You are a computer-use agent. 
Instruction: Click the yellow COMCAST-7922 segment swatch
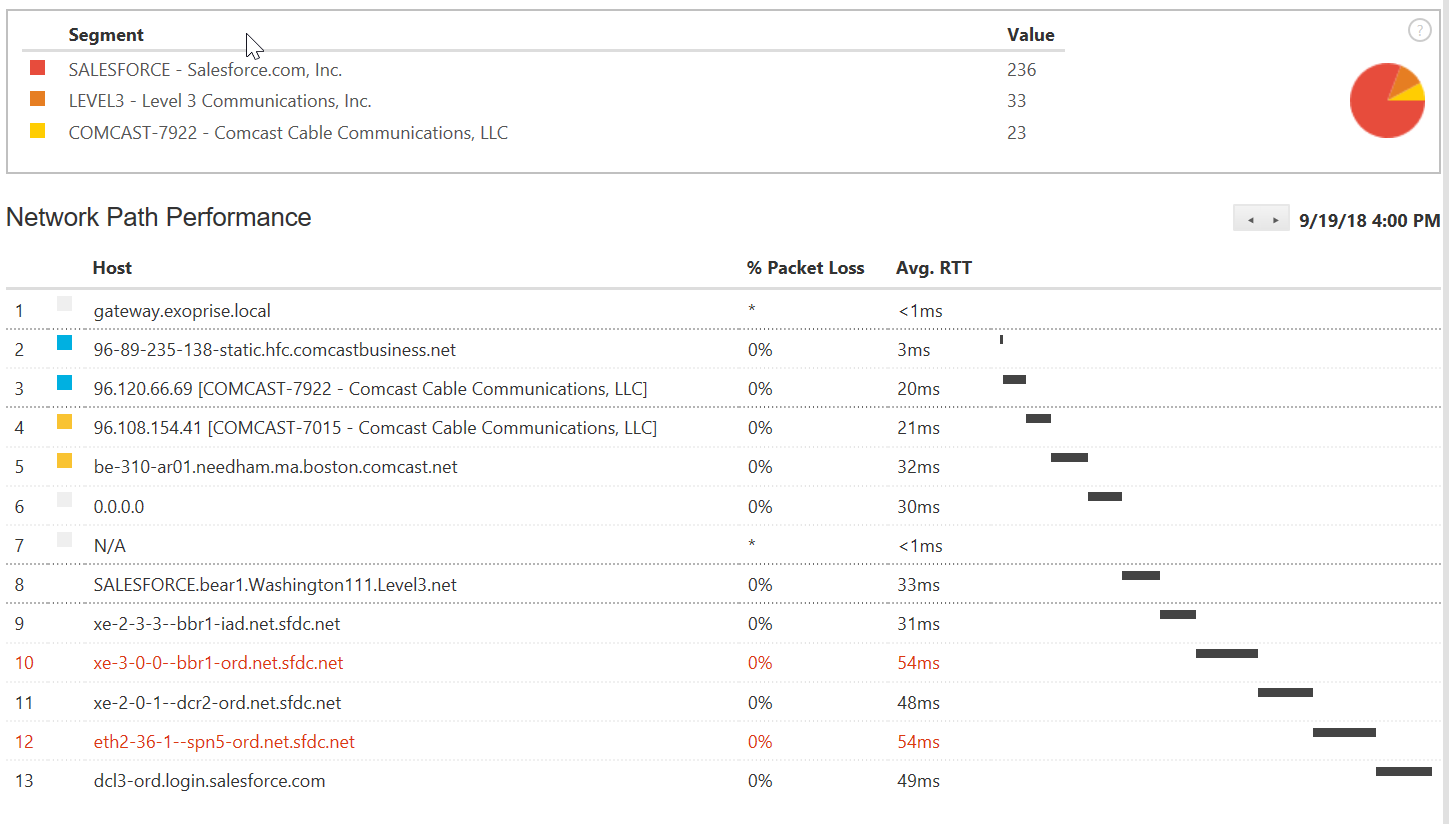38,131
